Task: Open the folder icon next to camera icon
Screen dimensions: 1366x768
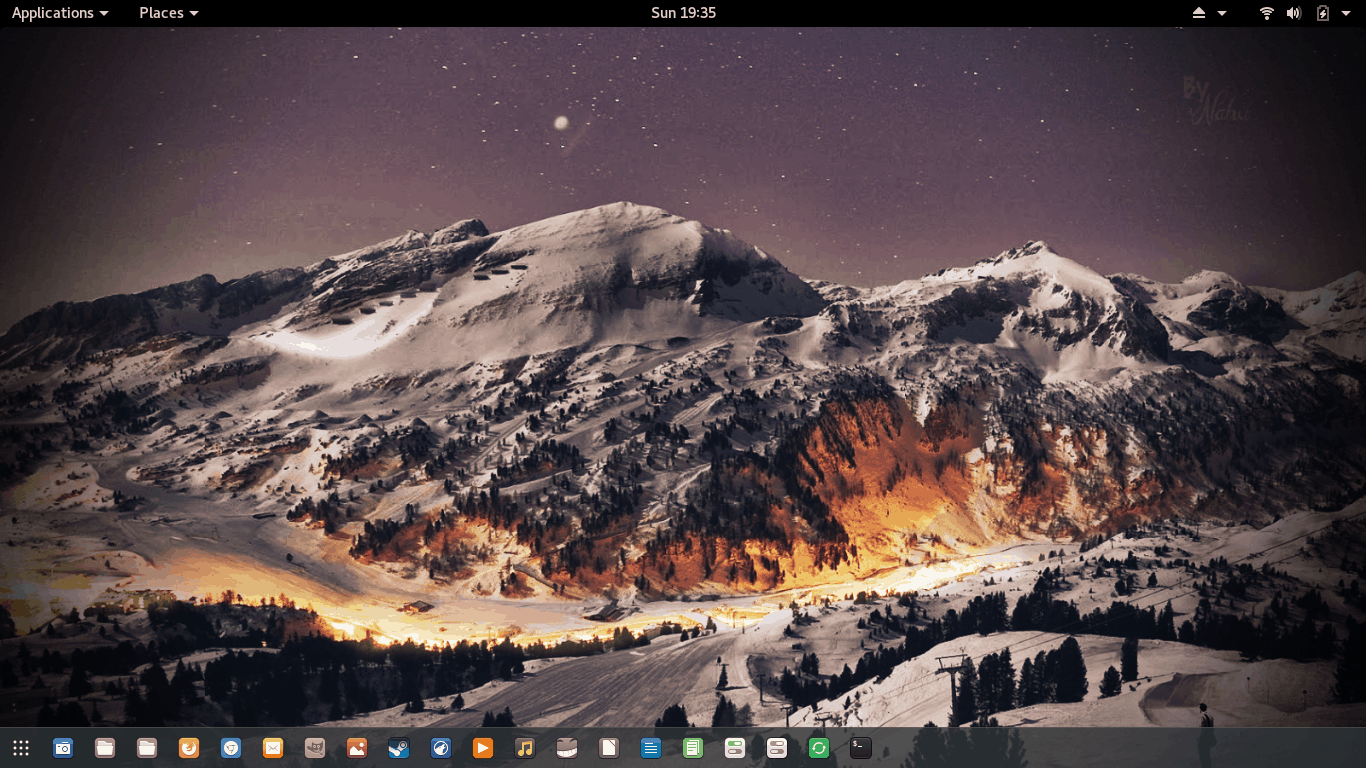Action: tap(105, 747)
